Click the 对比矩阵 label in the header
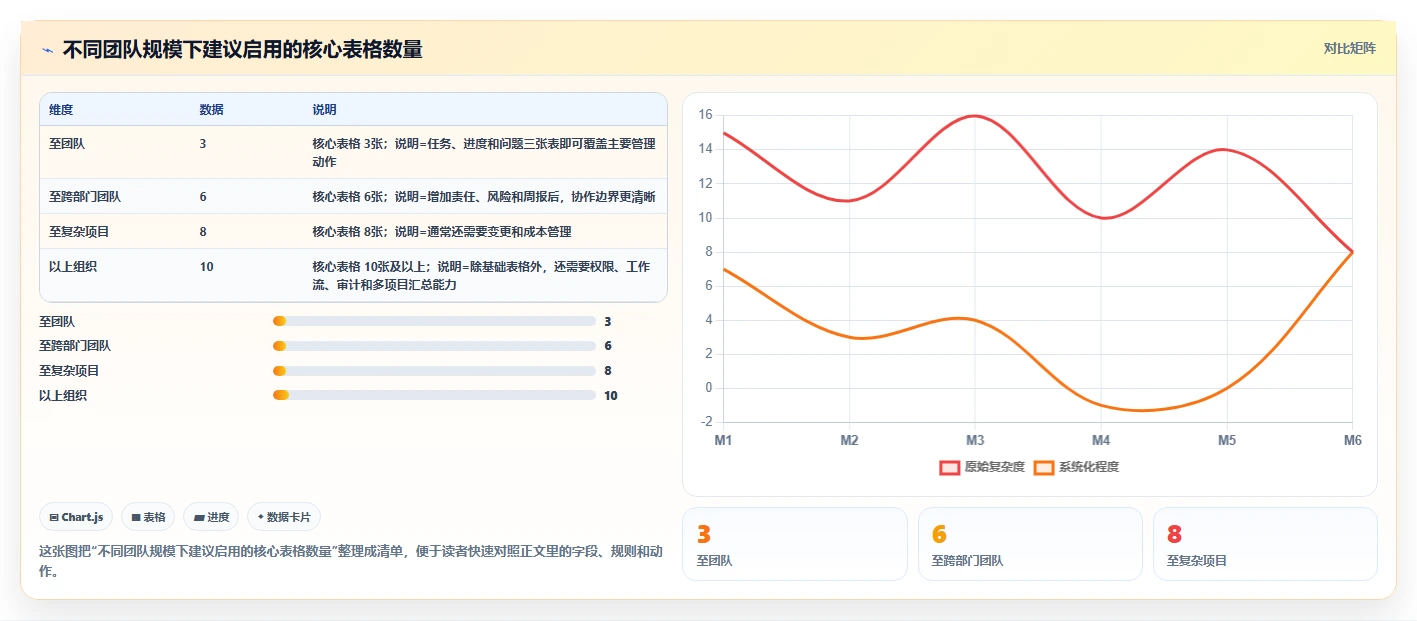 pos(1349,48)
